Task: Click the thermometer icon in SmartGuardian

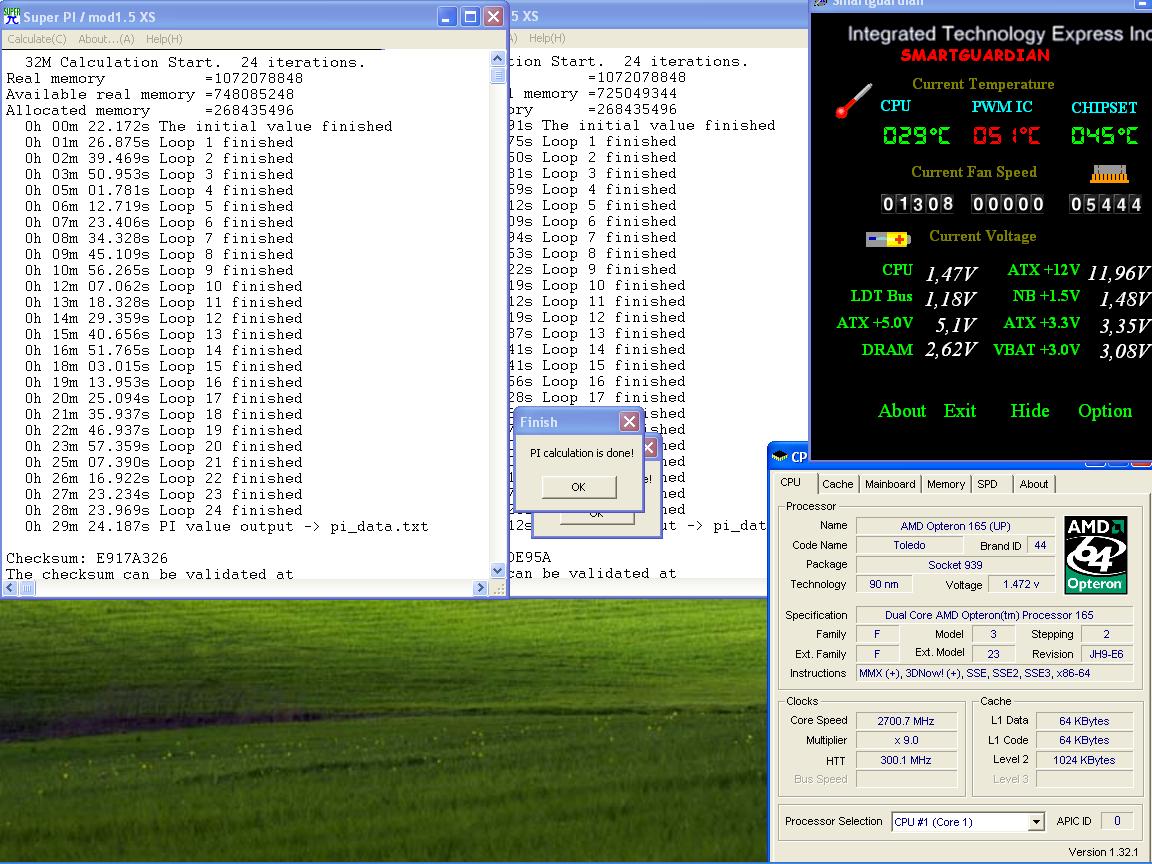Action: (853, 101)
